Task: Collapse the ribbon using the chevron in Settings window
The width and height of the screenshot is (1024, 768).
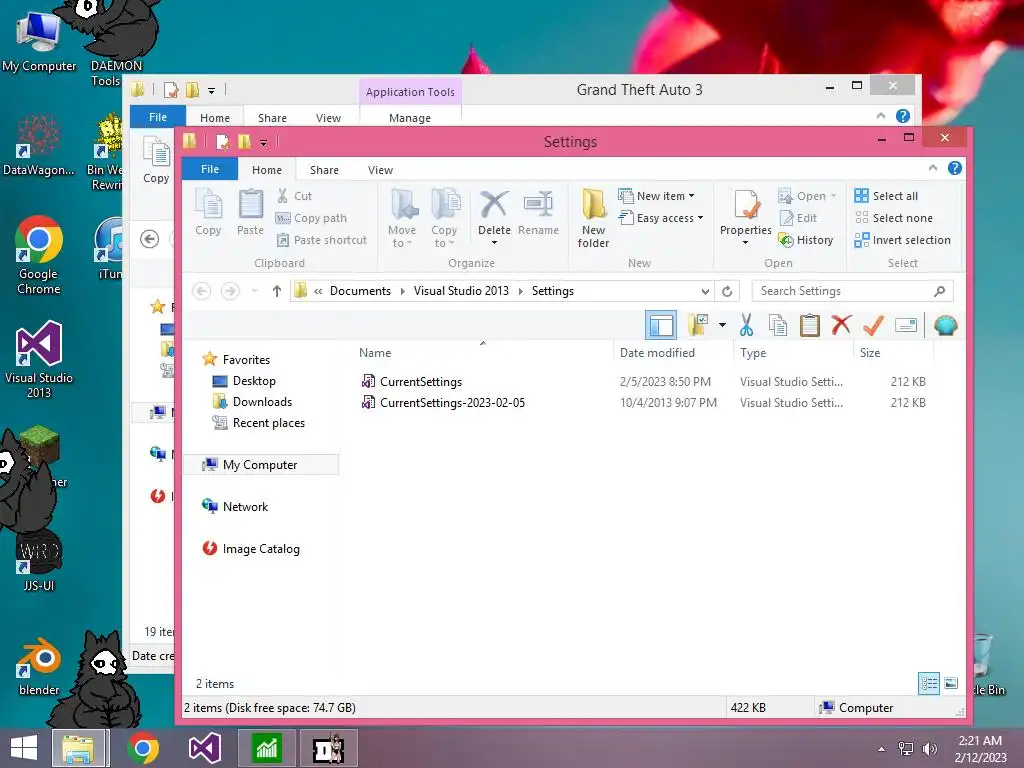Action: pos(933,168)
